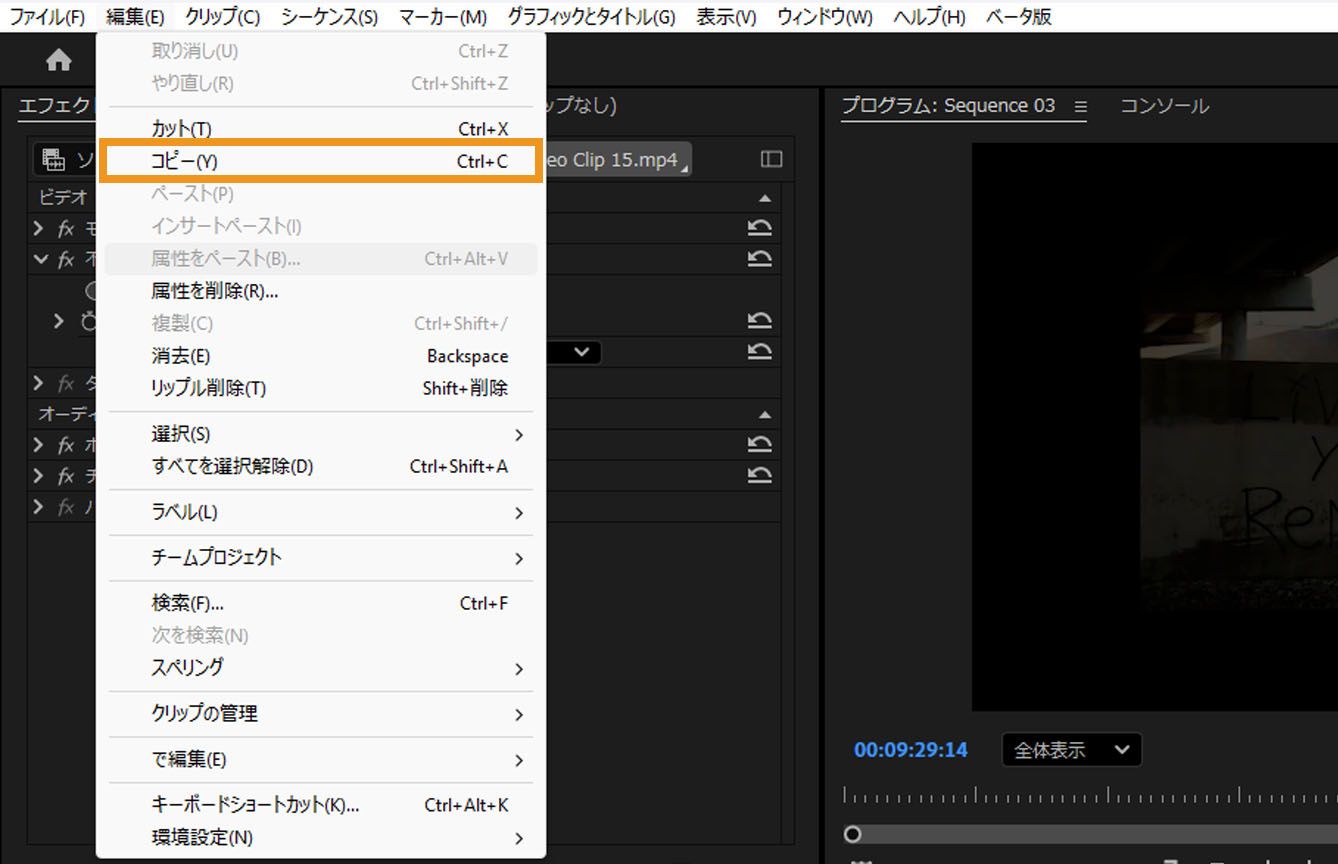Open the チームプロジェクト submenu

pos(321,558)
